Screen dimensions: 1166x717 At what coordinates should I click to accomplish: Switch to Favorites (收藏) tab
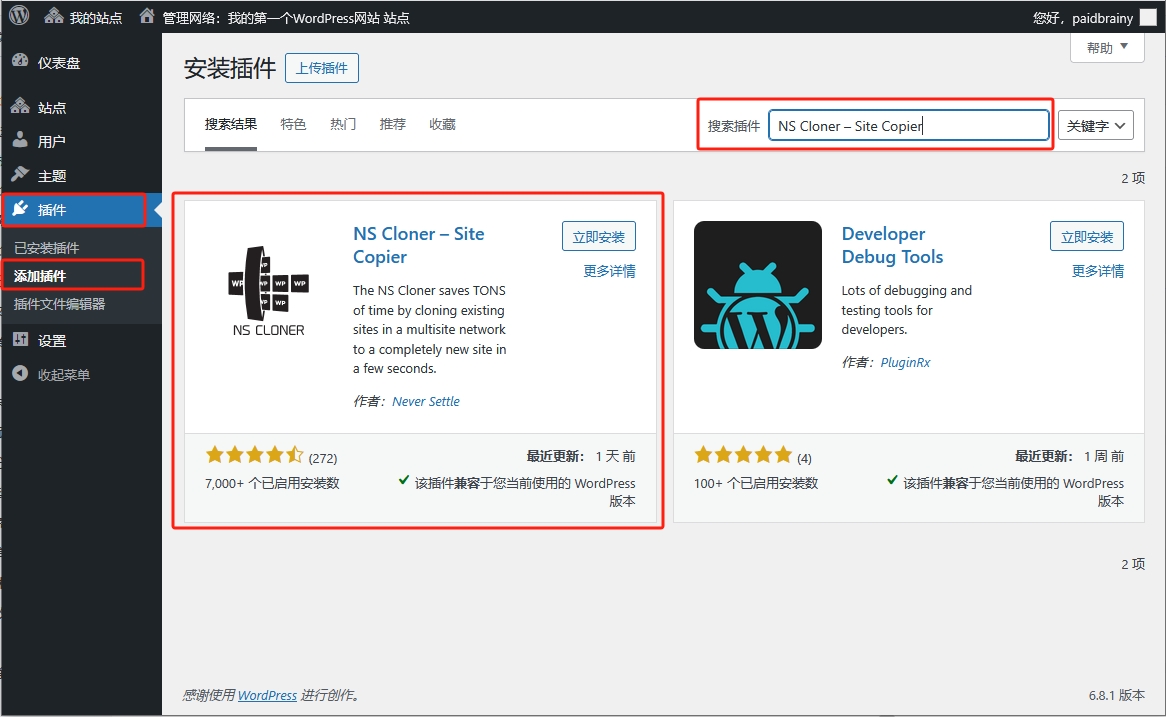[442, 124]
